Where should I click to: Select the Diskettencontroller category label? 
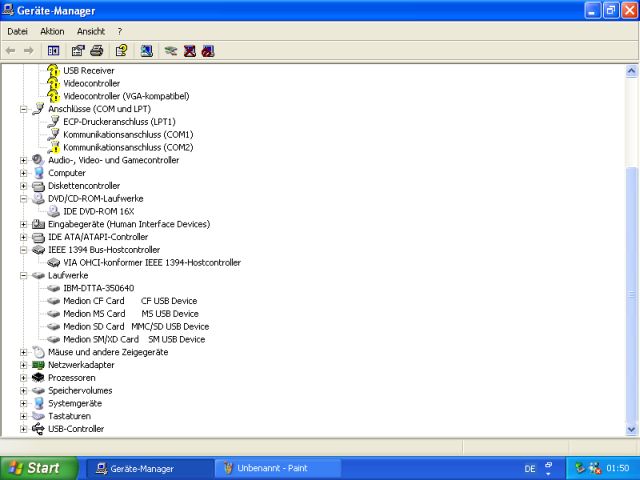coord(84,186)
